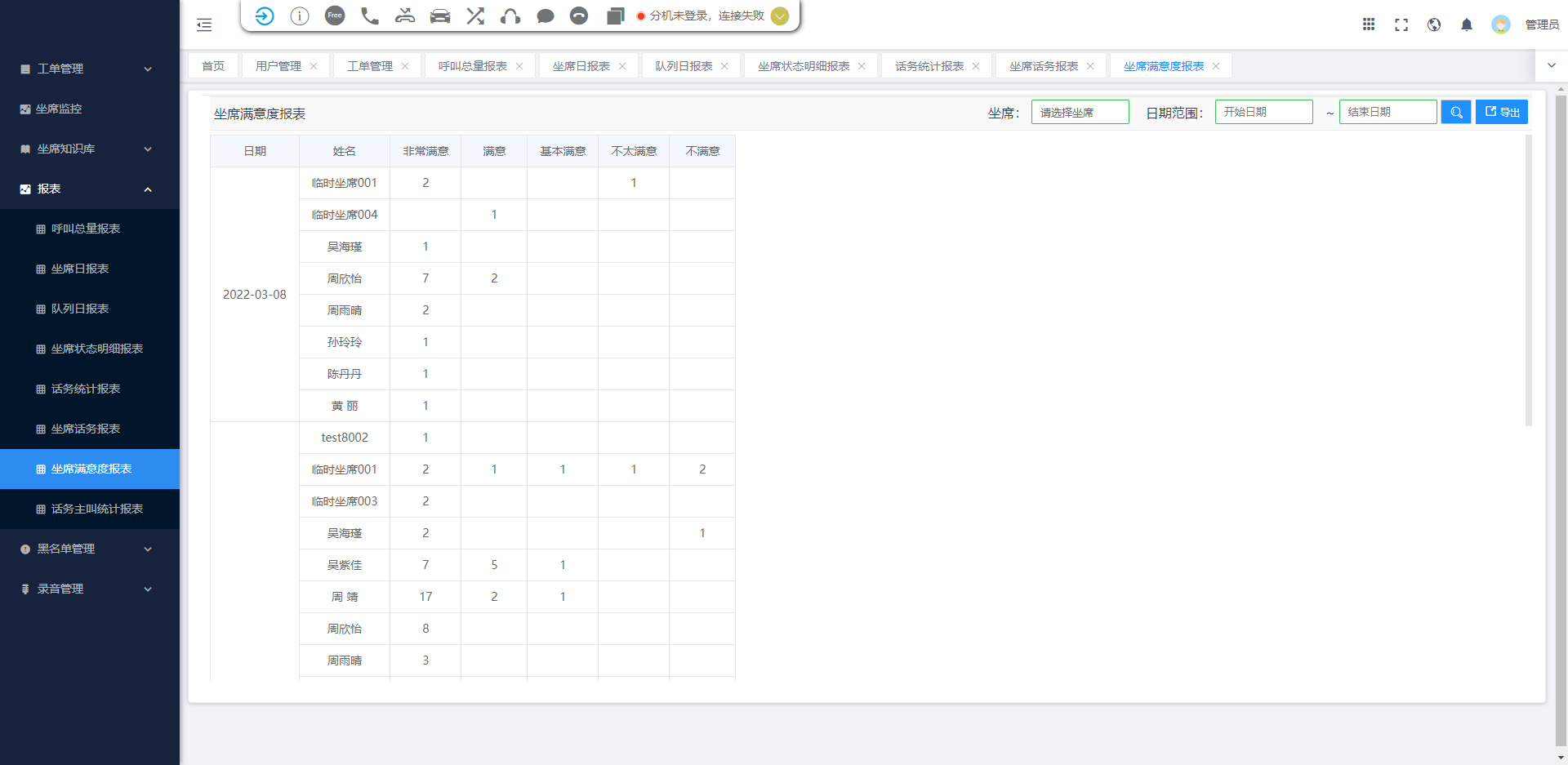Expand the 工单管理 sidebar menu
Image resolution: width=1568 pixels, height=765 pixels.
pos(90,69)
